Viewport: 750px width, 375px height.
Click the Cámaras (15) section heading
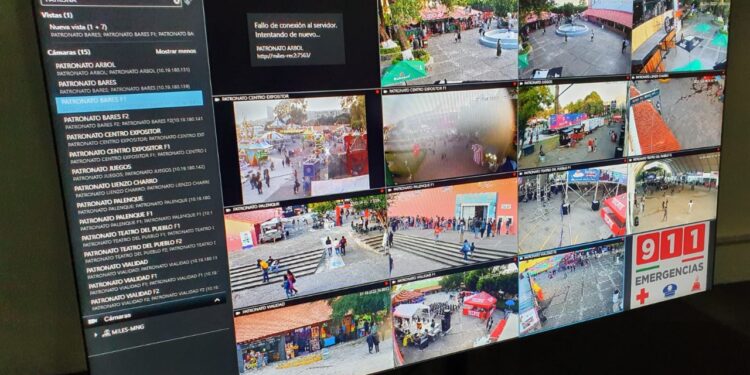click(x=69, y=52)
